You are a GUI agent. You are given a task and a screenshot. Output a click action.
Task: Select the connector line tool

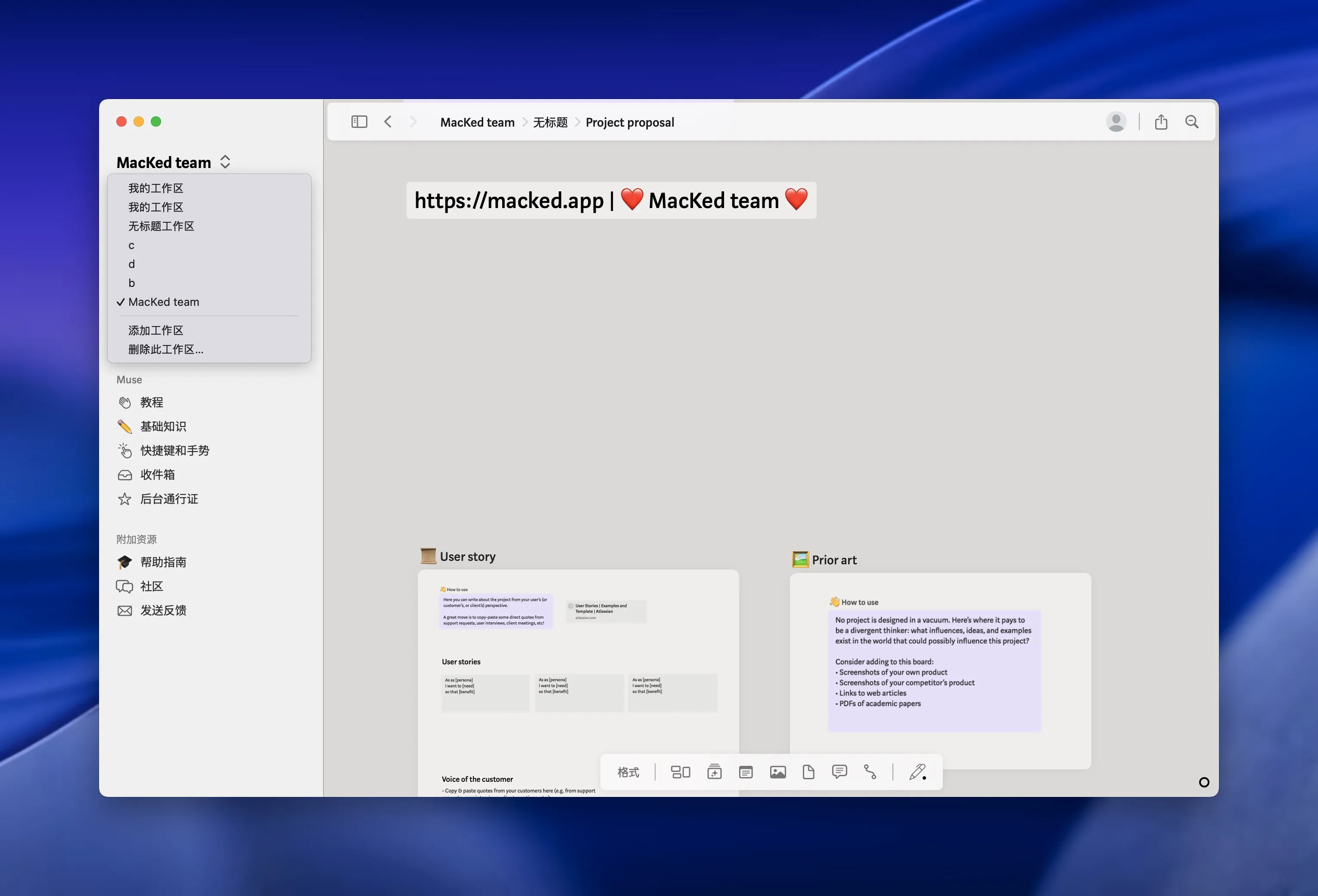(870, 772)
